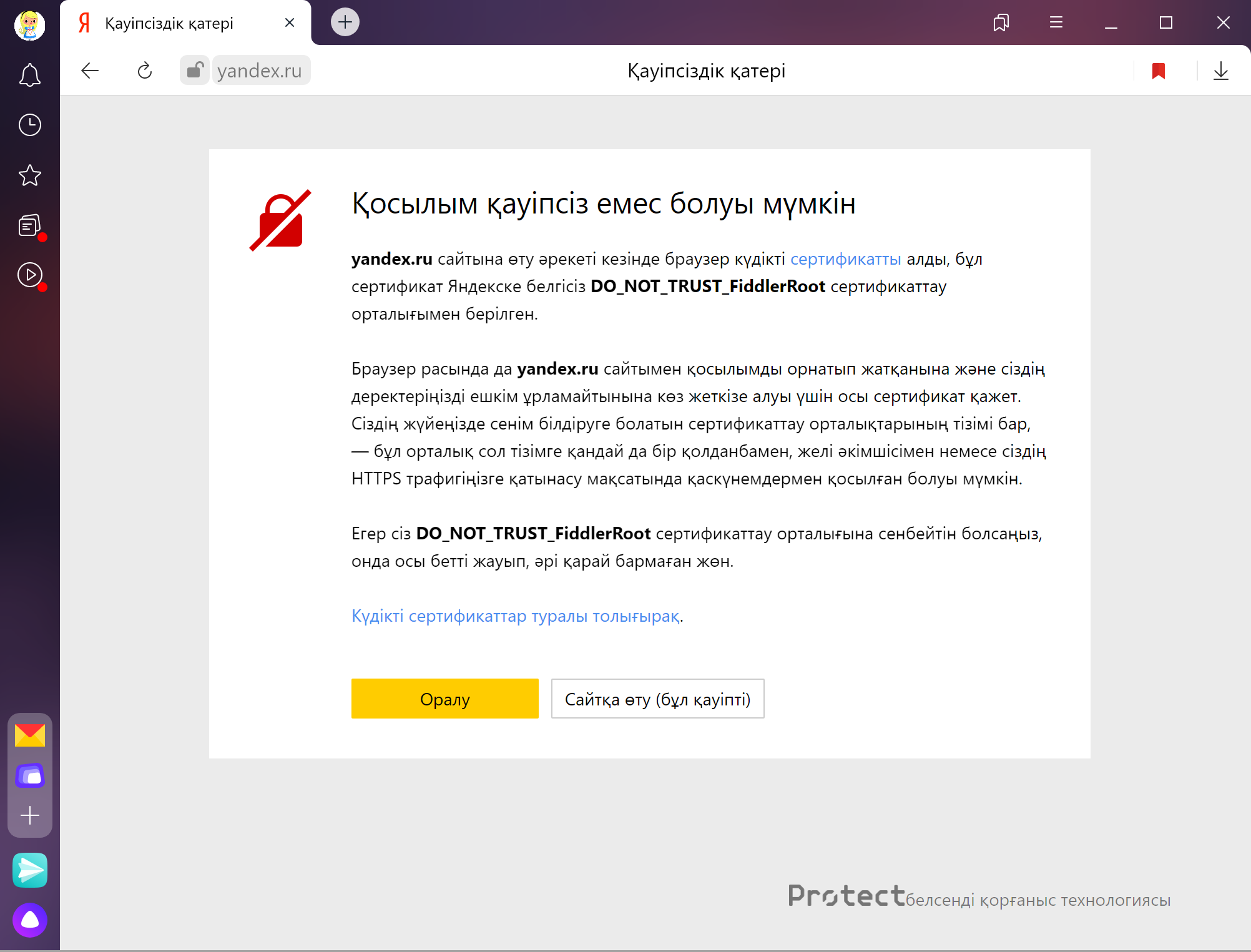Open the collections bookmark icon in the title bar
This screenshot has height=952, width=1251.
click(x=1001, y=22)
